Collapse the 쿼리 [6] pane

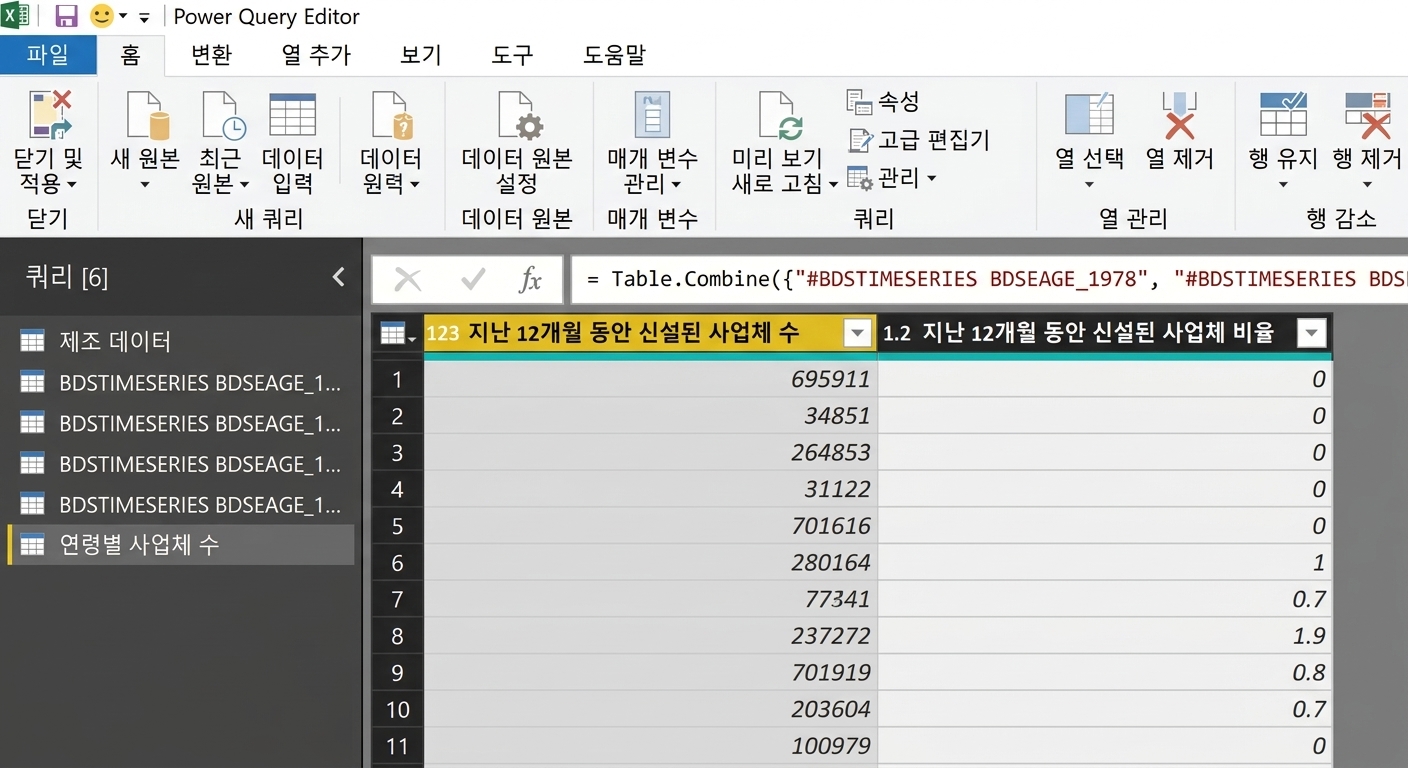coord(338,277)
